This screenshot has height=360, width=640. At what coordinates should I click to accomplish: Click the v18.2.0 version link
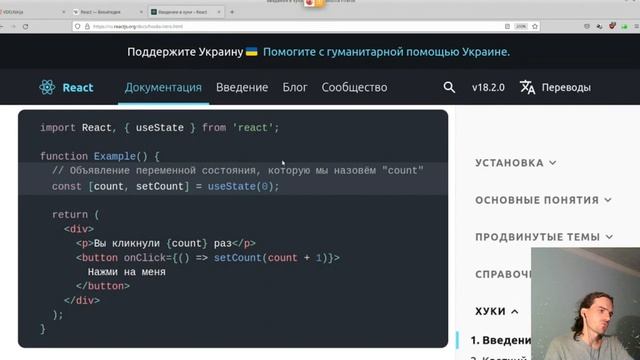click(x=488, y=87)
